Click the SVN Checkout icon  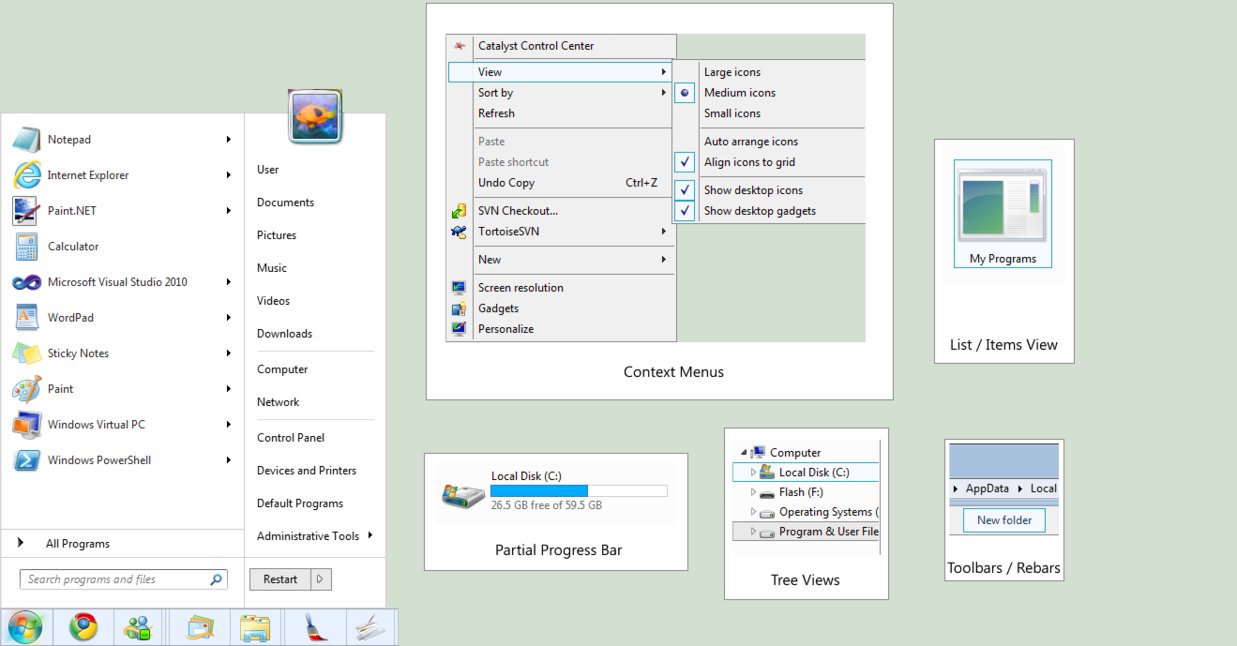pos(459,210)
